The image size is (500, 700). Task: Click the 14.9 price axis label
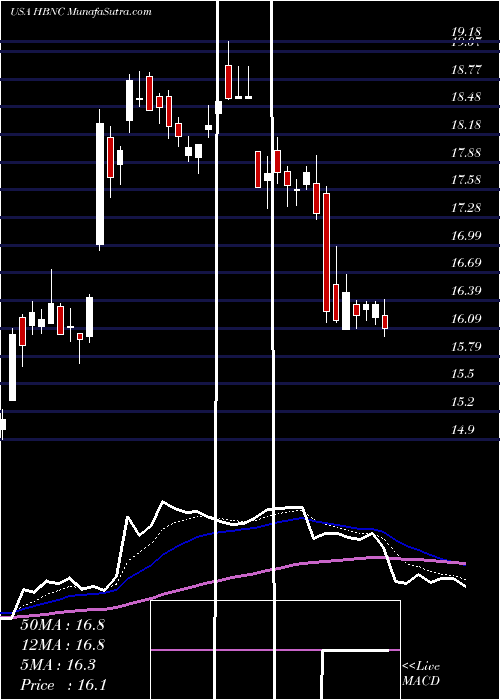[462, 430]
